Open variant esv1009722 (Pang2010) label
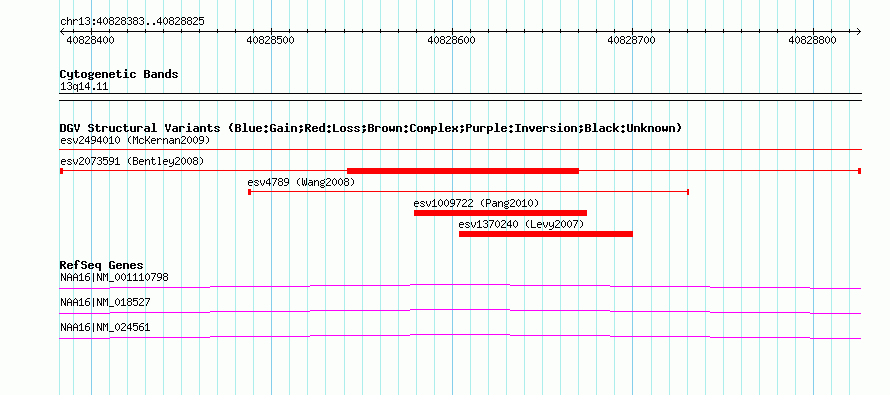The image size is (890, 395). click(x=476, y=203)
